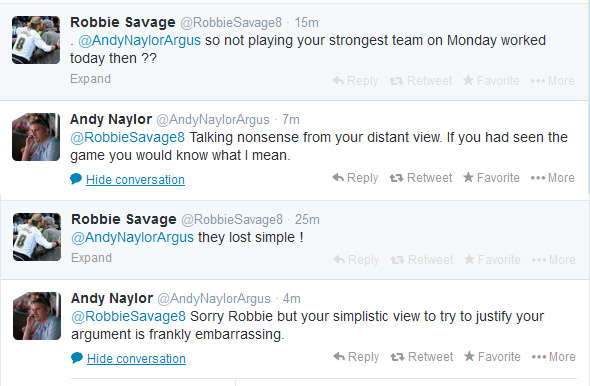Image resolution: width=590 pixels, height=386 pixels.
Task: Favorite Robbie Savage's 15m tweet
Action: coord(491,81)
